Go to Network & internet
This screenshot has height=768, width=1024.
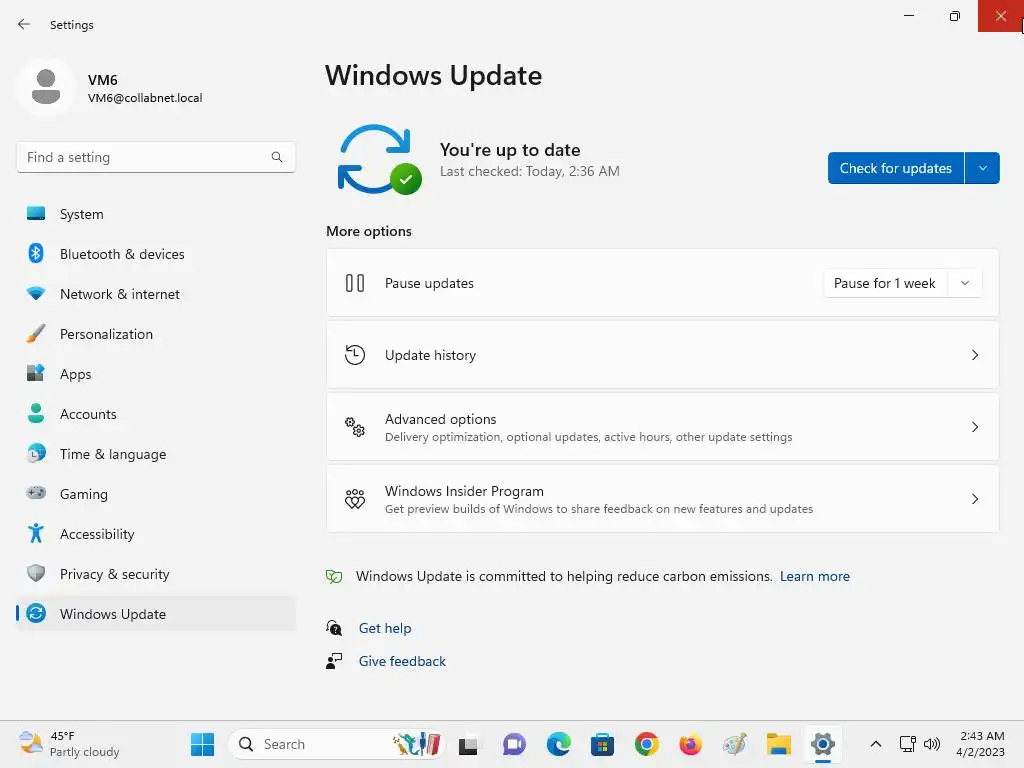156,294
